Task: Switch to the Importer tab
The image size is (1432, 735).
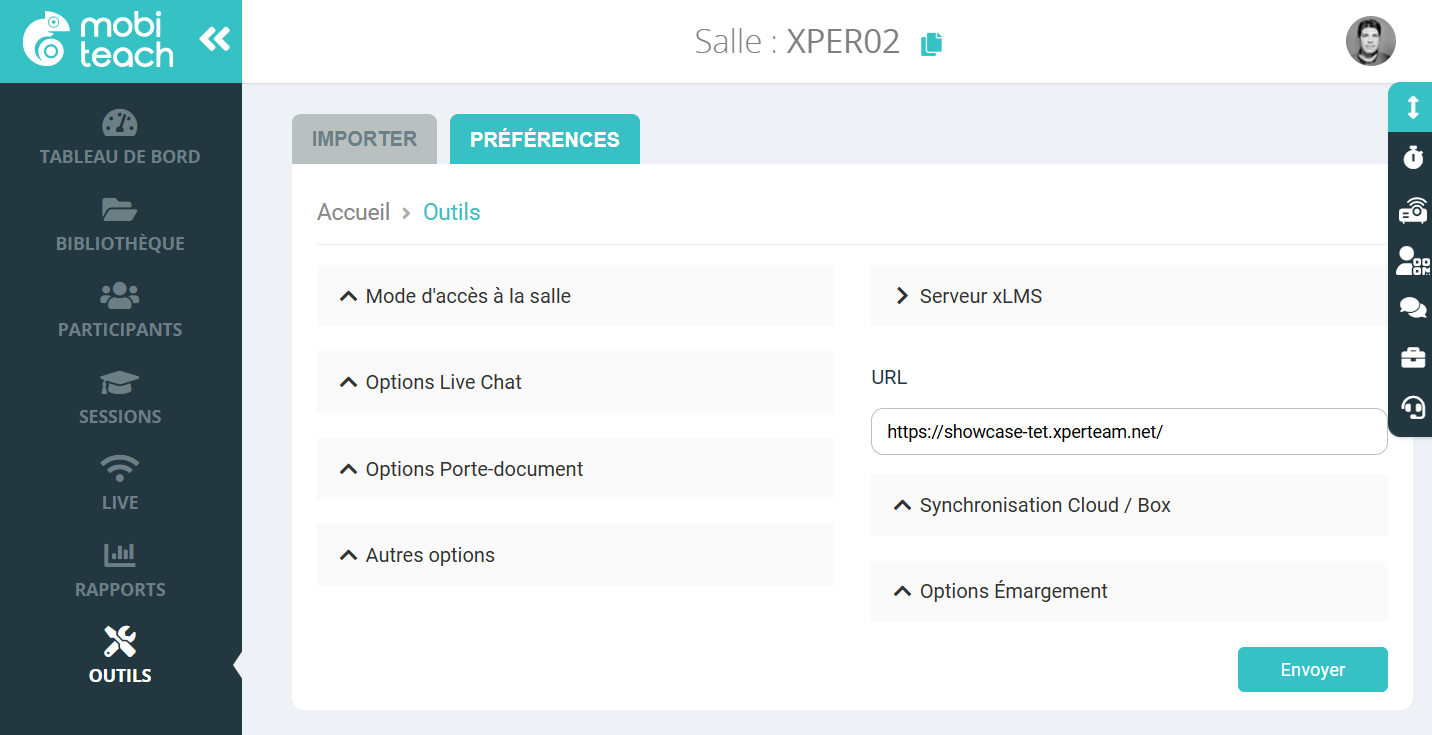Action: (x=364, y=139)
